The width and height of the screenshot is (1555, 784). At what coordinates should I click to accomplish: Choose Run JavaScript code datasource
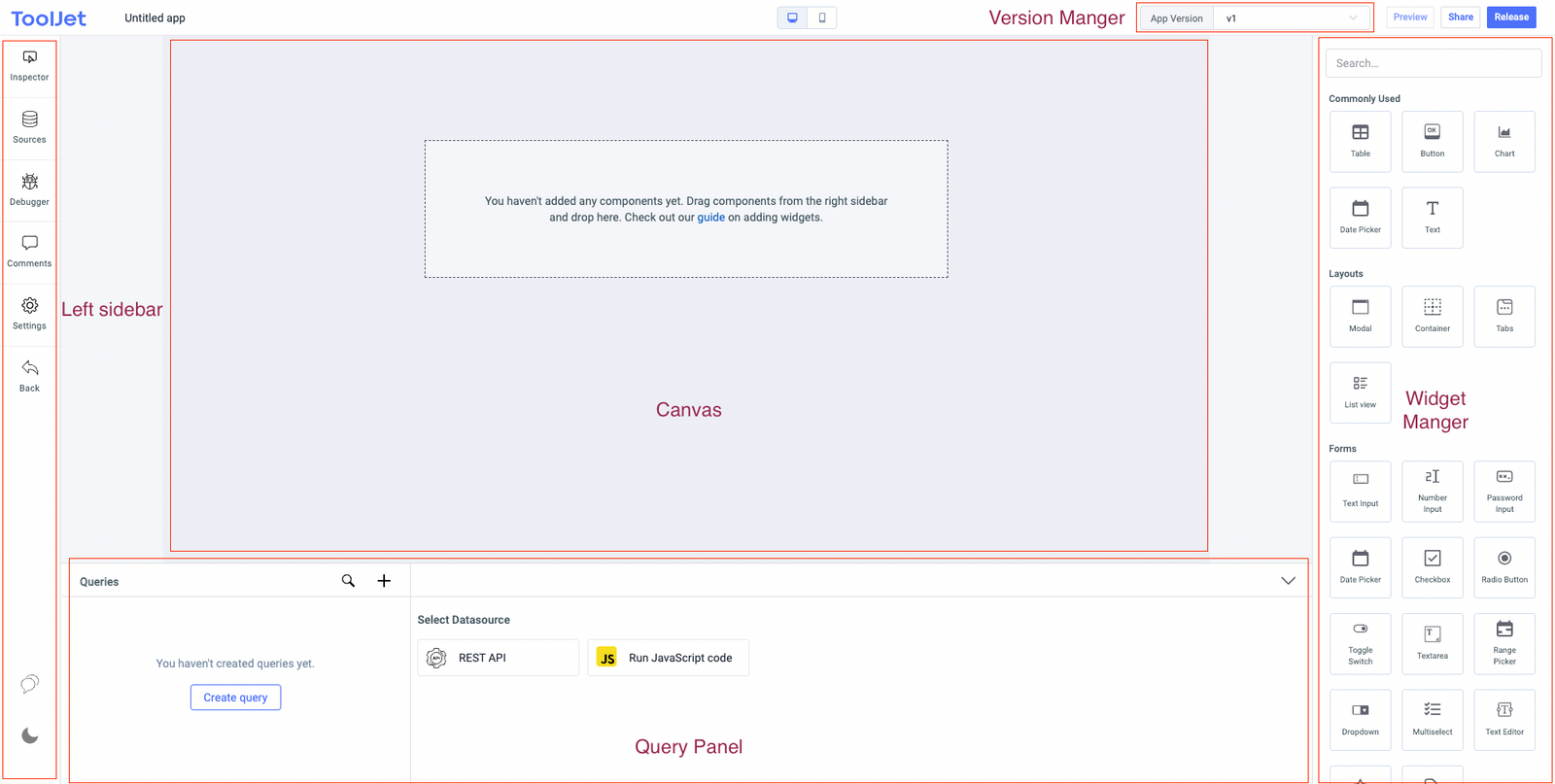click(668, 658)
